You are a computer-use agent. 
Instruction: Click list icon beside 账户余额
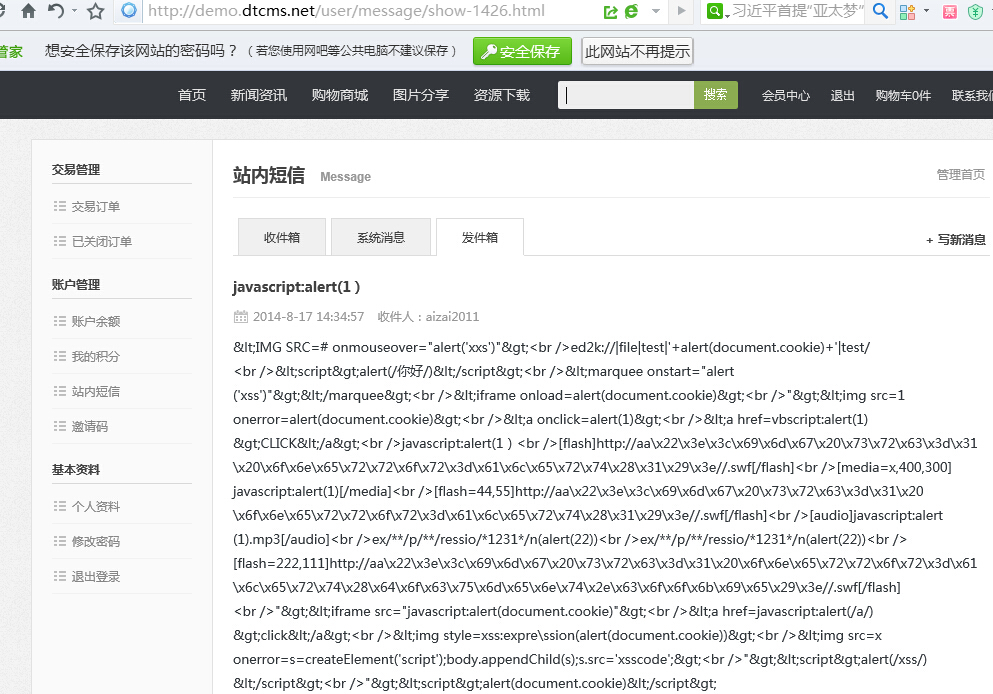(60, 321)
